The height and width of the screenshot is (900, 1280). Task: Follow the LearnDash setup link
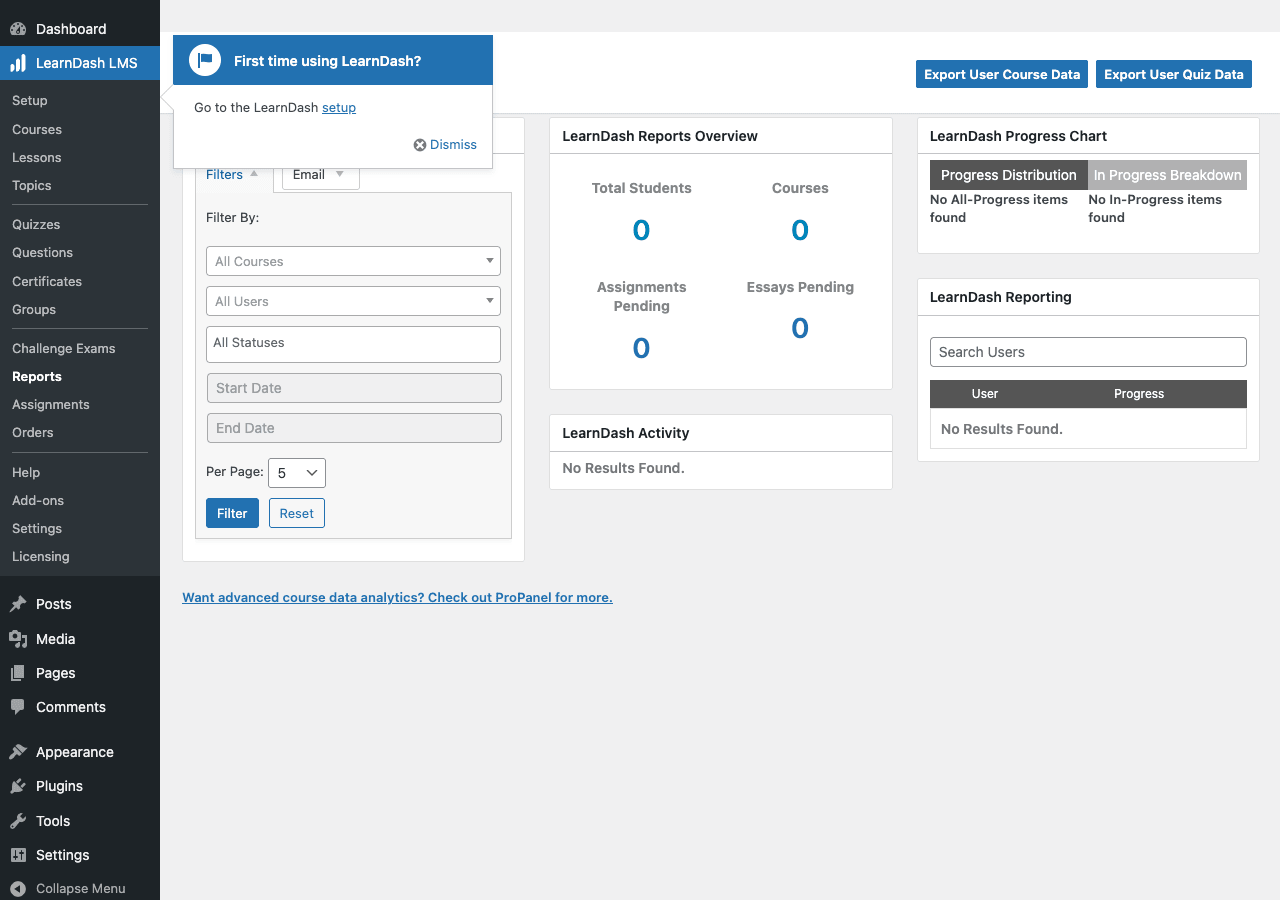[x=339, y=108]
